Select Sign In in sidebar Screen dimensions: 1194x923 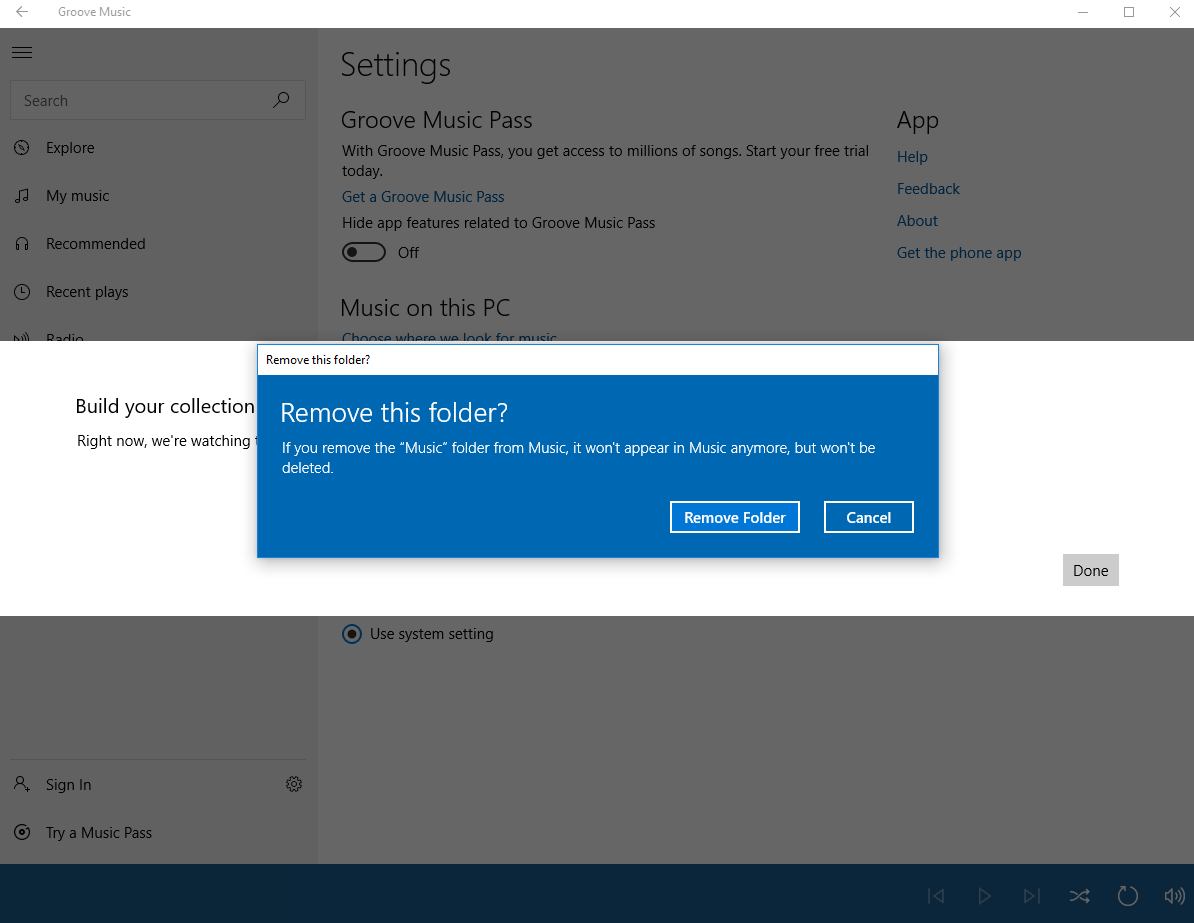(x=137, y=784)
